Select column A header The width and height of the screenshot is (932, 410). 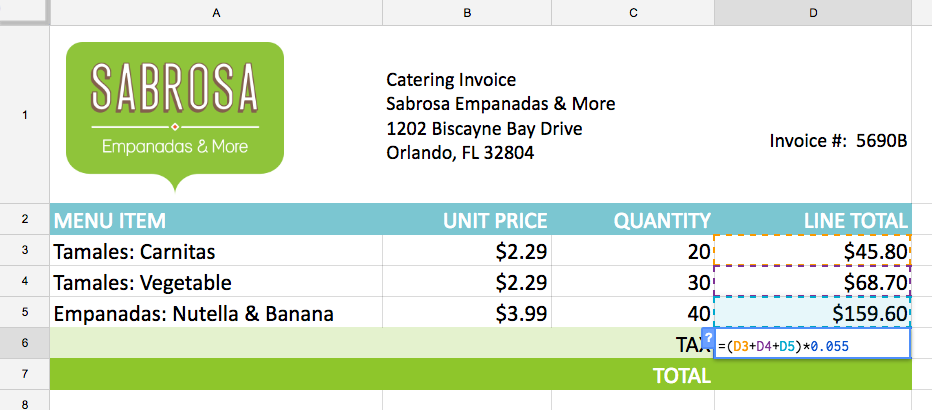click(x=216, y=13)
